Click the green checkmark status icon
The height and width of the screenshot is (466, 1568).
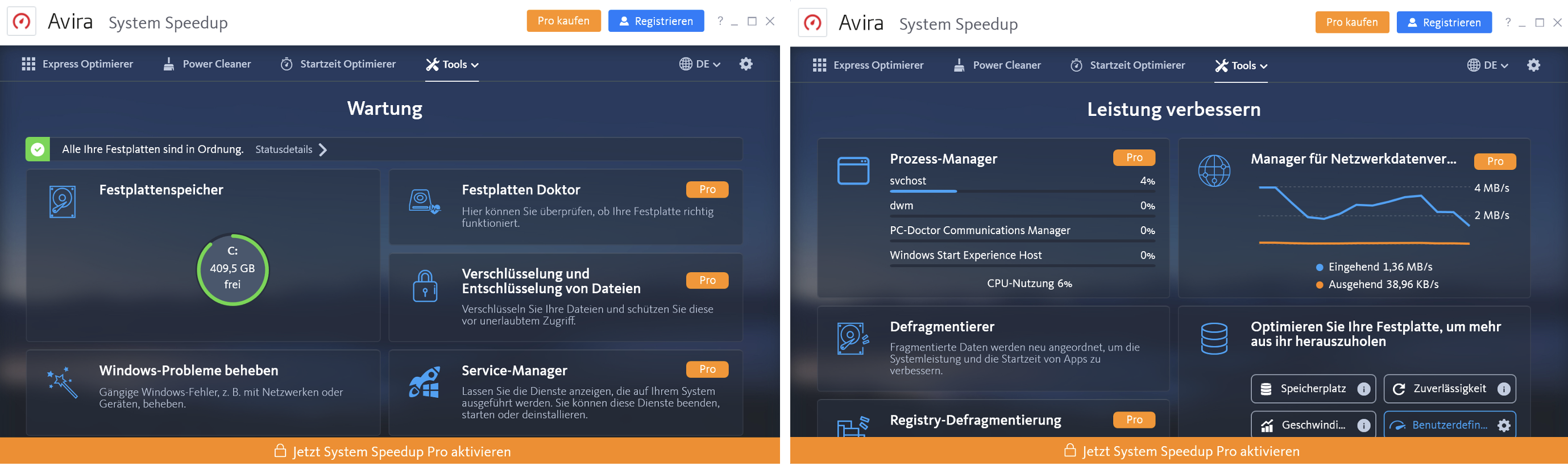38,149
